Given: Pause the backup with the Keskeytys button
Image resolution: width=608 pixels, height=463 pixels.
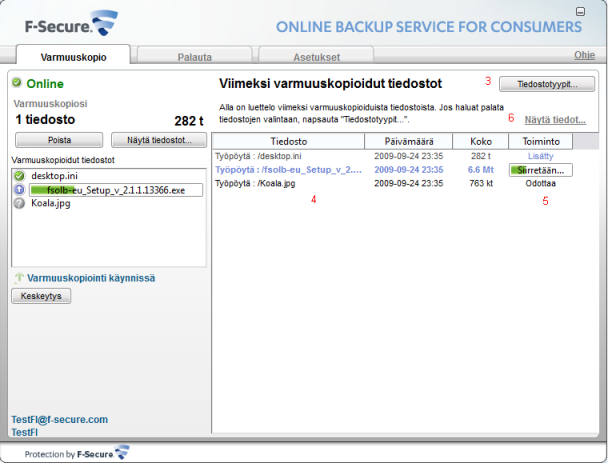Looking at the screenshot, I should (x=41, y=296).
